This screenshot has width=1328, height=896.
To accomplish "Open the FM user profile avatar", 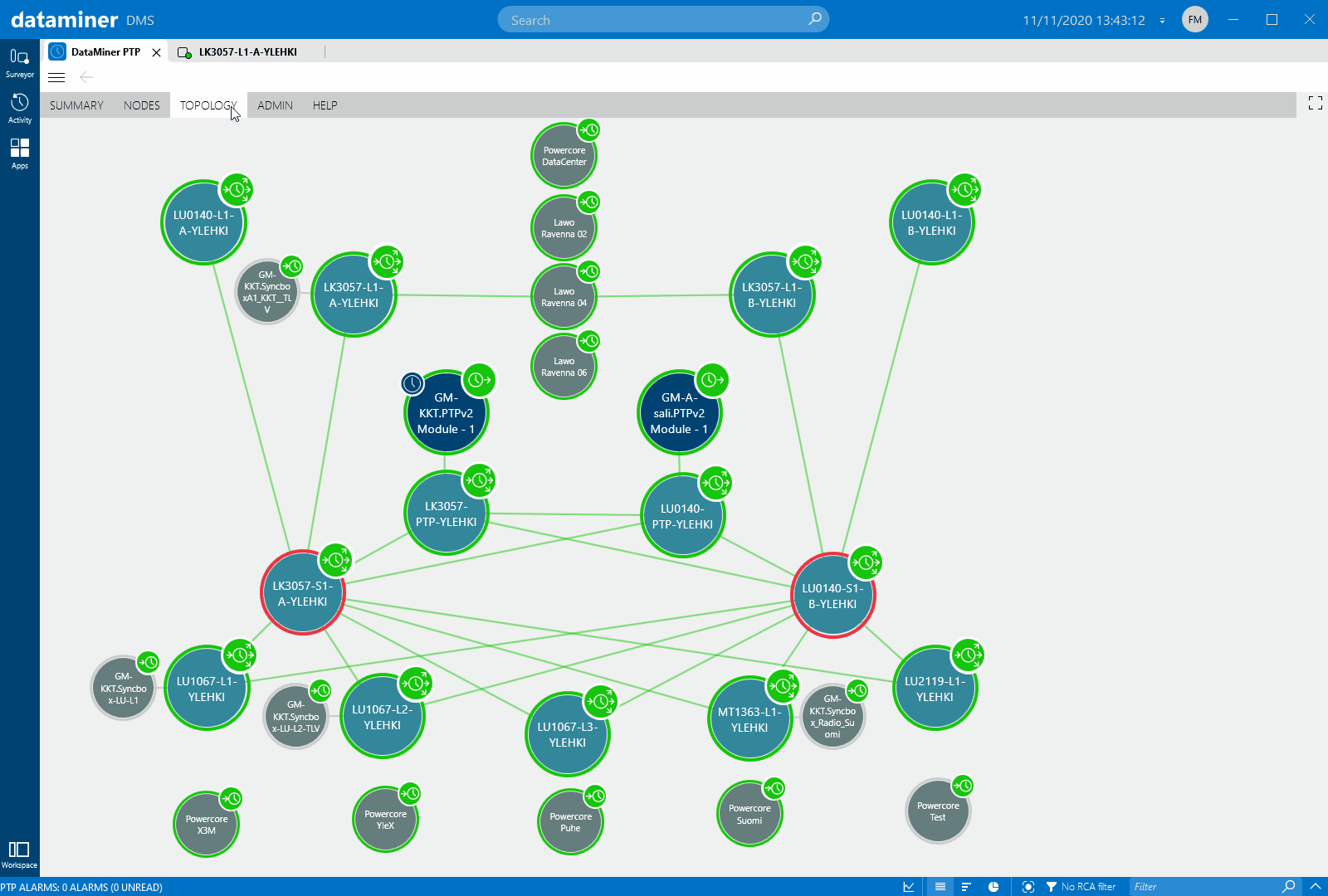I will coord(1195,19).
